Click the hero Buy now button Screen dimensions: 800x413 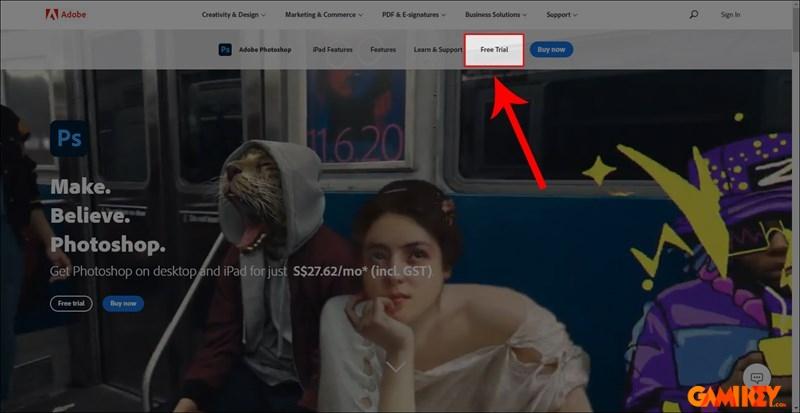pyautogui.click(x=123, y=303)
